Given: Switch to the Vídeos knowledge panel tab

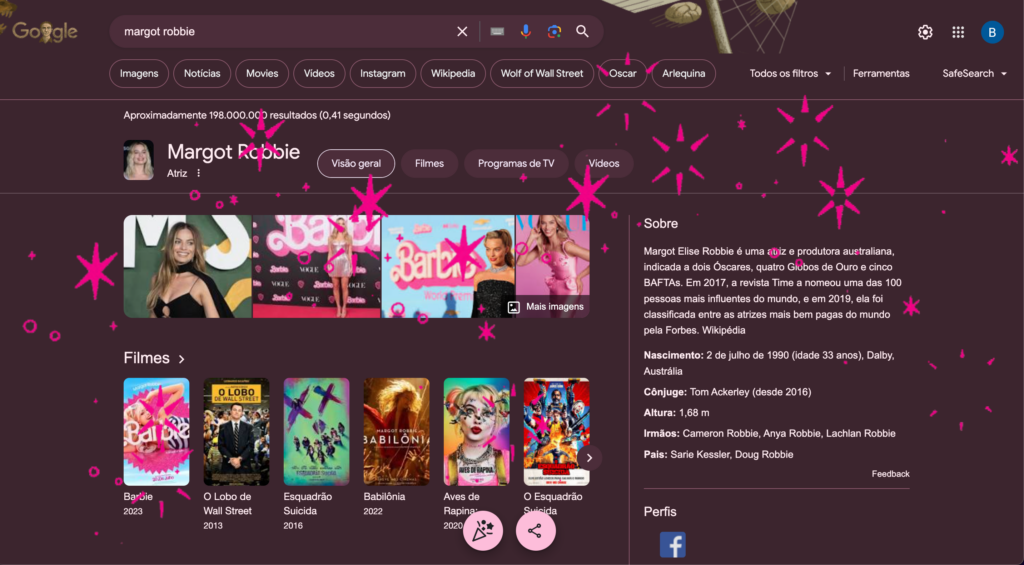Looking at the screenshot, I should coord(604,163).
